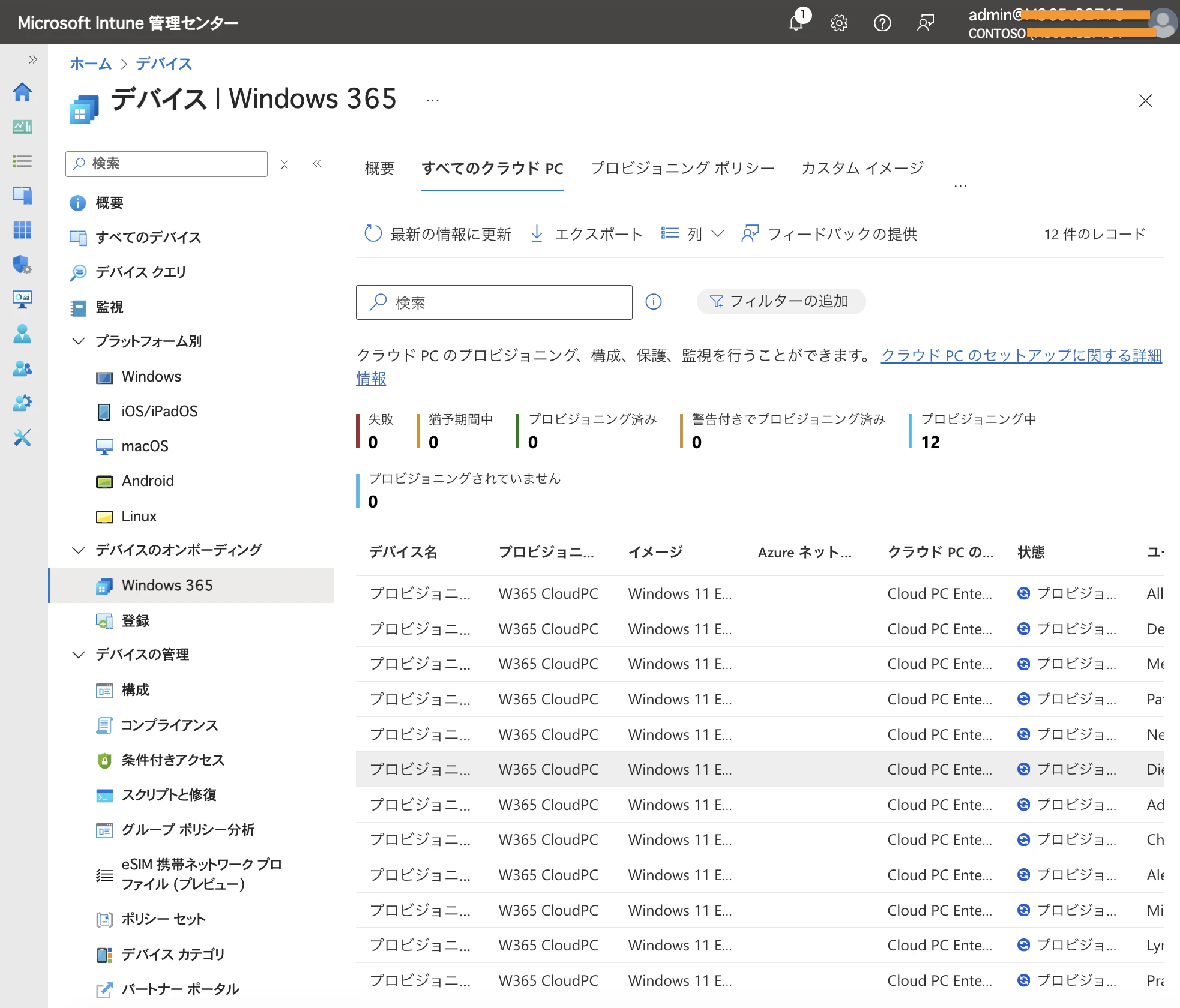Switch to すべてのクラウド PC tab
1180x1008 pixels.
click(492, 169)
